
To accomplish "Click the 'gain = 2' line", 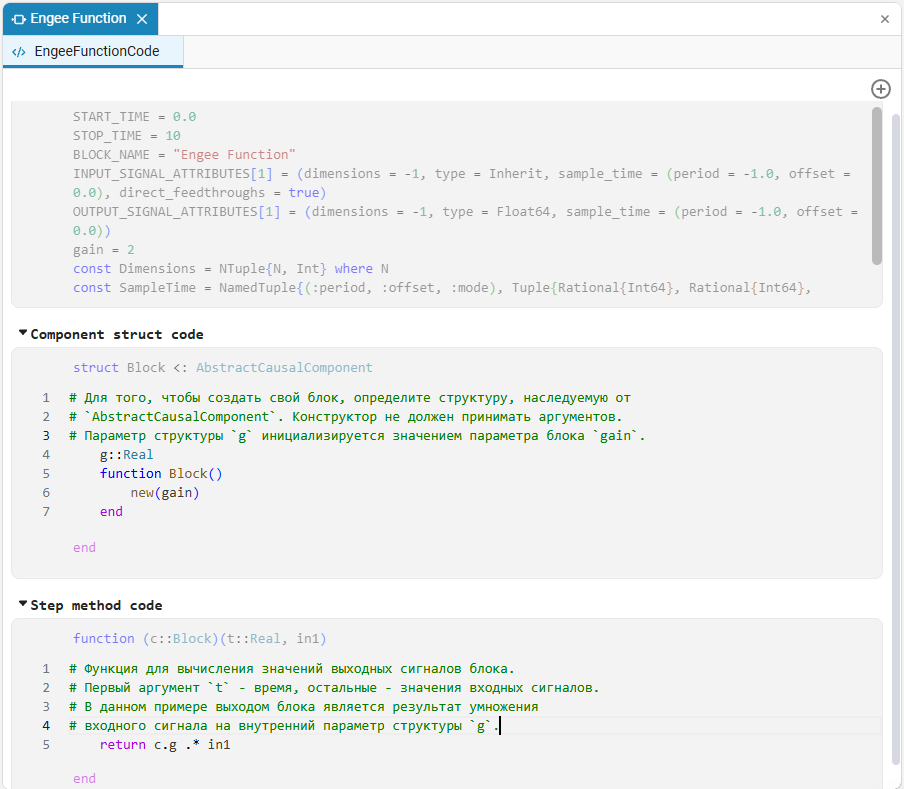I will point(103,250).
